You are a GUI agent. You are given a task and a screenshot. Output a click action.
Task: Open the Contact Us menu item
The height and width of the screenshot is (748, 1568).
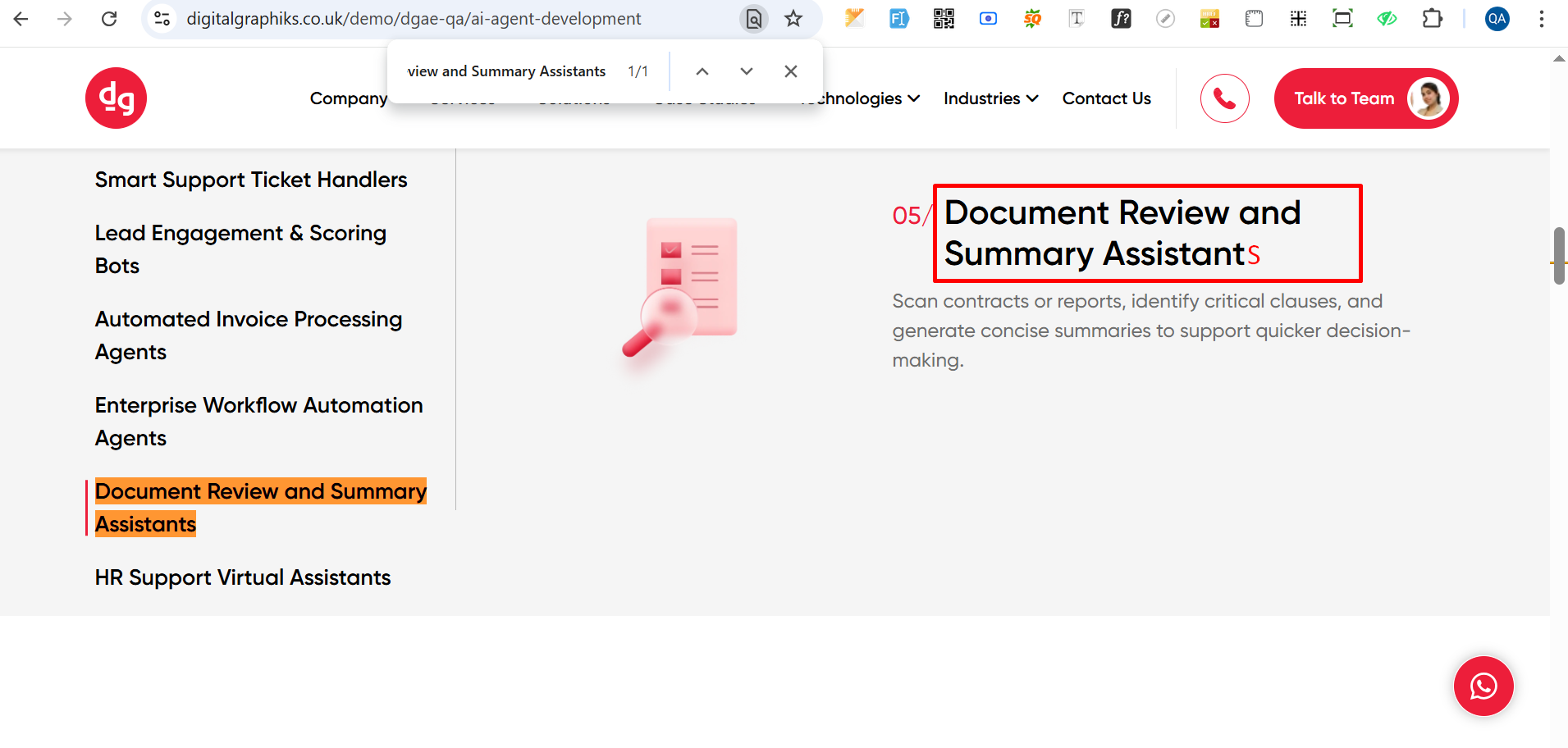pyautogui.click(x=1106, y=98)
